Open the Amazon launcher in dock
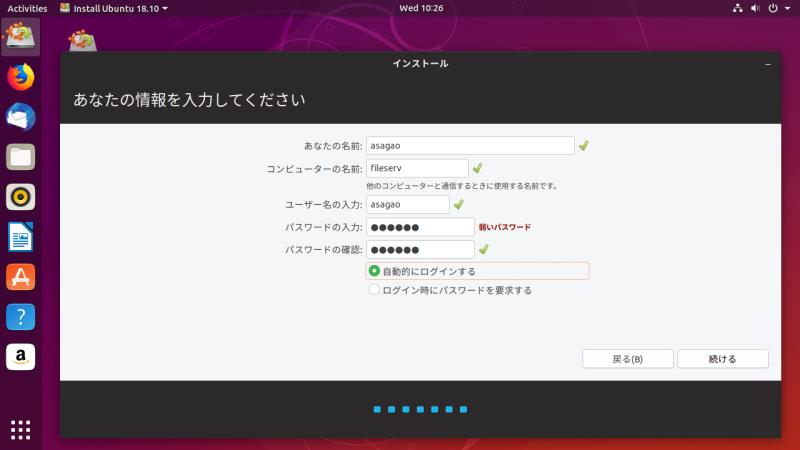800x450 pixels. click(x=20, y=356)
